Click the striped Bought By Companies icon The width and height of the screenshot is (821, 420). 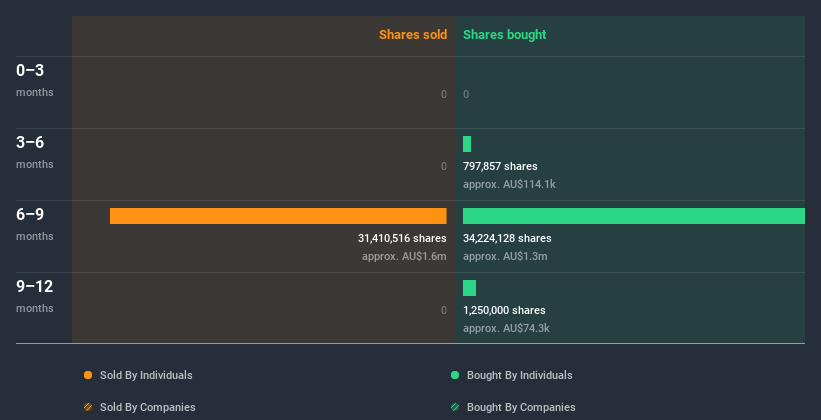455,407
